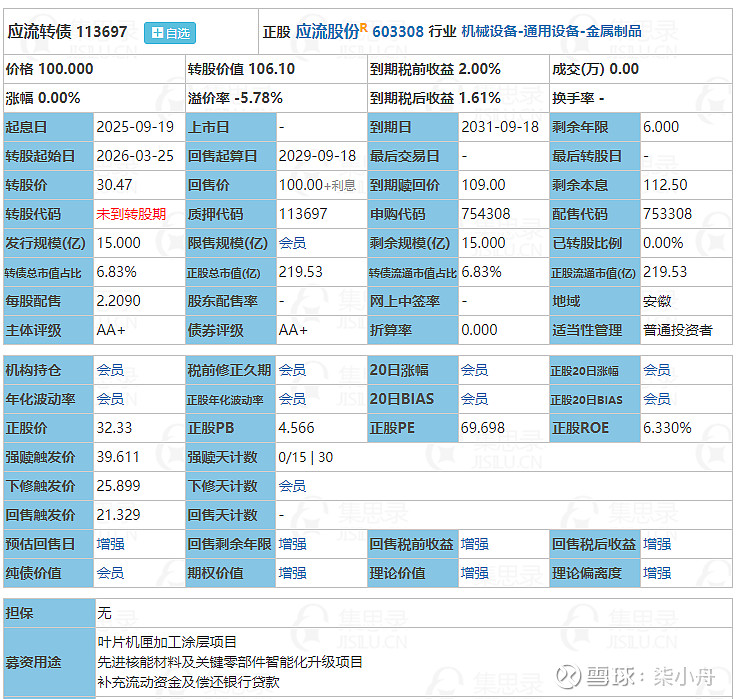The image size is (737, 699).
Task: Click the 增强 link beside 理论偏离度
Action: click(x=656, y=573)
